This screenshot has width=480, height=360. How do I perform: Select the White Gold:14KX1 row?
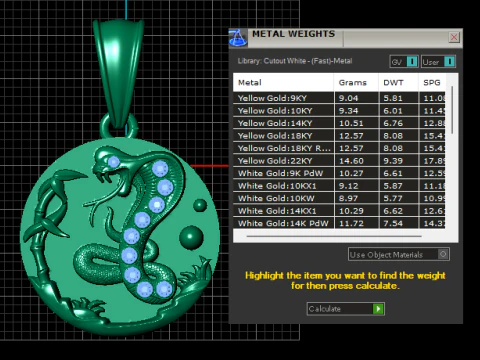point(339,211)
